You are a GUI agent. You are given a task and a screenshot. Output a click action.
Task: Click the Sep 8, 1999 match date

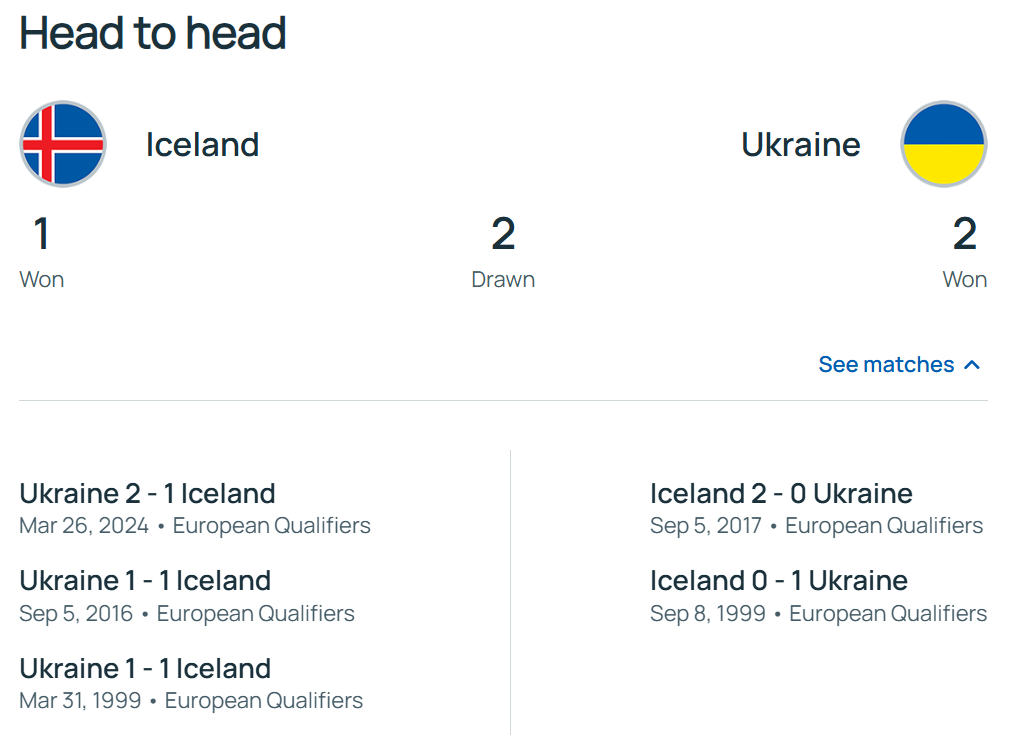coord(708,614)
